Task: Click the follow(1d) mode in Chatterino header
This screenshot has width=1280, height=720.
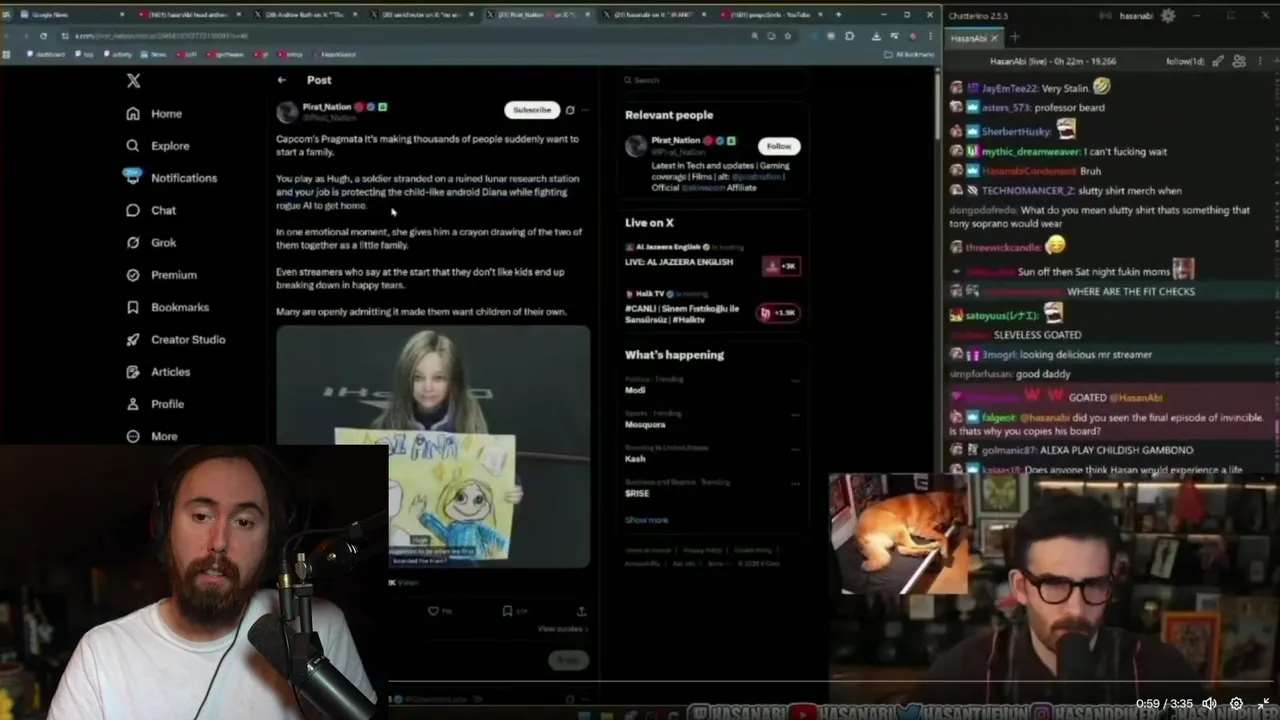Action: click(x=1185, y=61)
